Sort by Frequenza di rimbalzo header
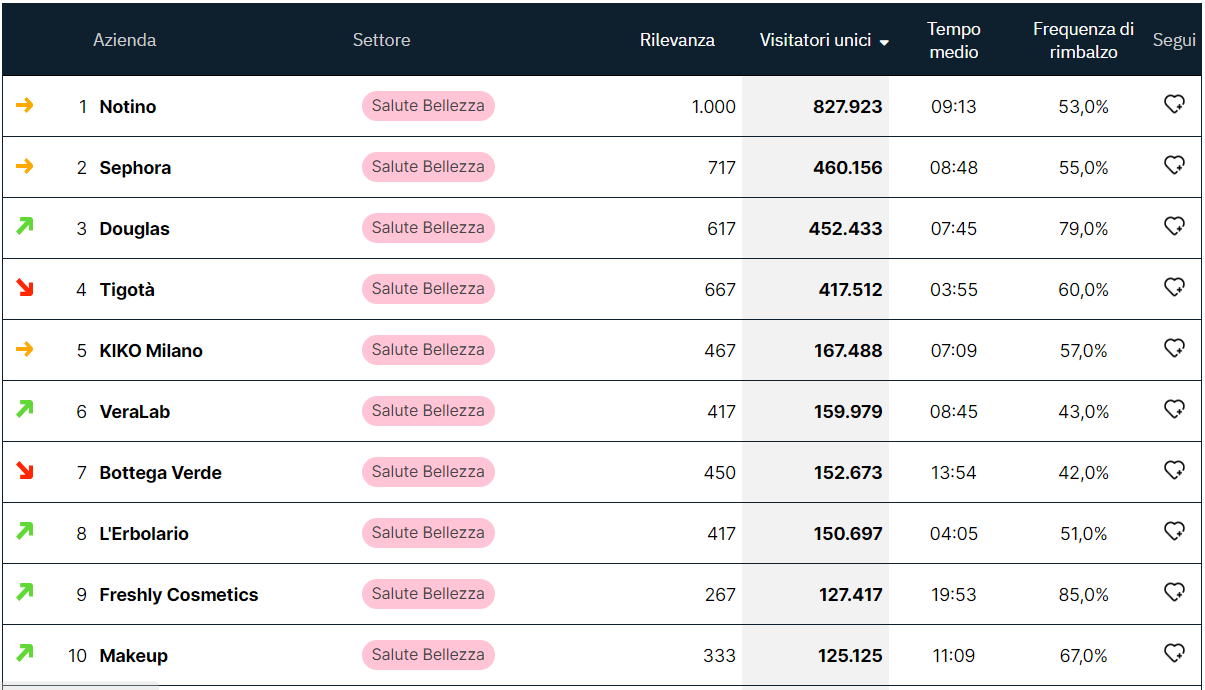 [x=1083, y=40]
